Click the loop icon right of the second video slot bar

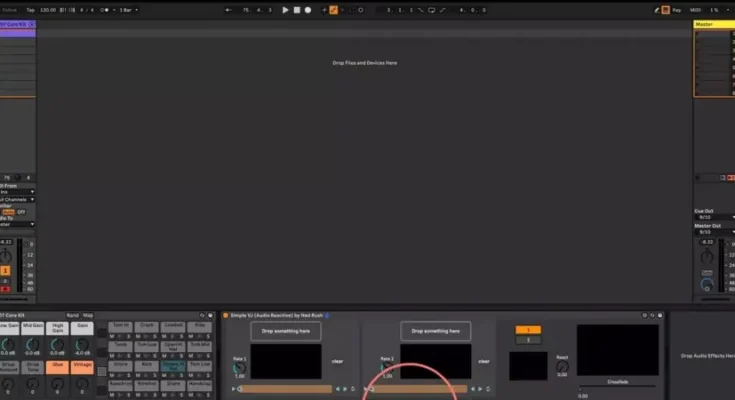[x=488, y=389]
